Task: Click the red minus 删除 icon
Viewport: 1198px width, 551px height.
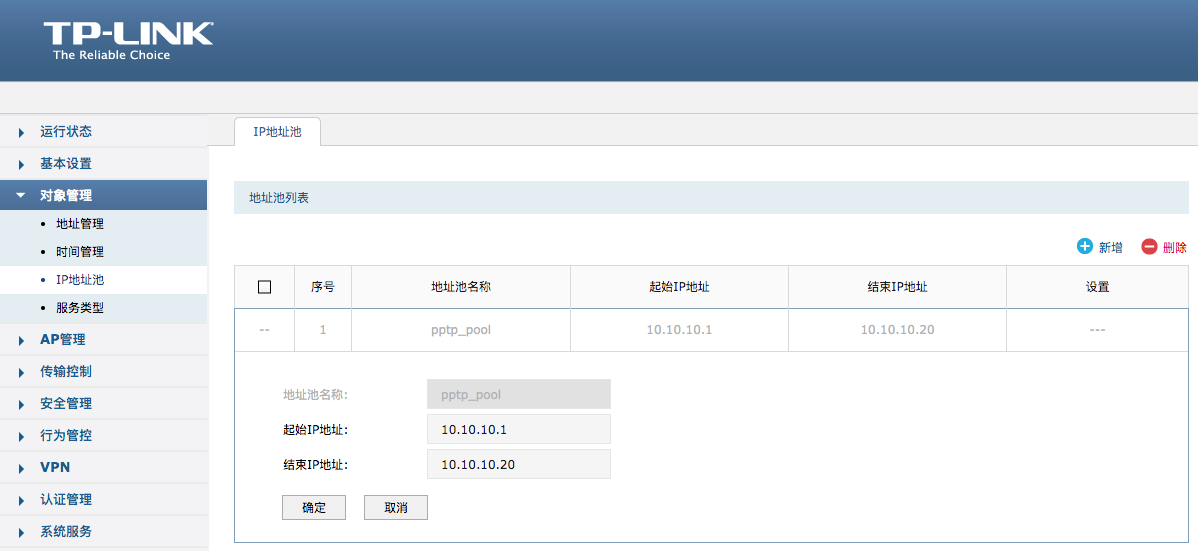Action: click(x=1149, y=247)
